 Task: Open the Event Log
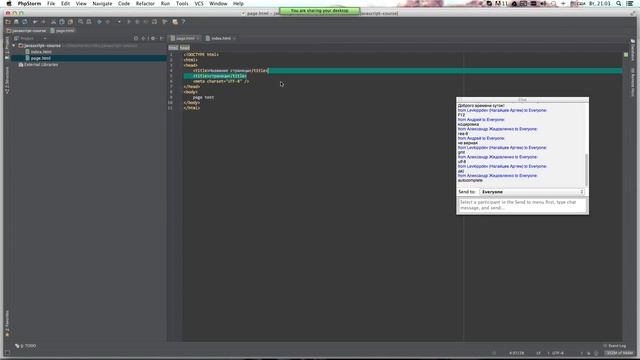(x=615, y=346)
